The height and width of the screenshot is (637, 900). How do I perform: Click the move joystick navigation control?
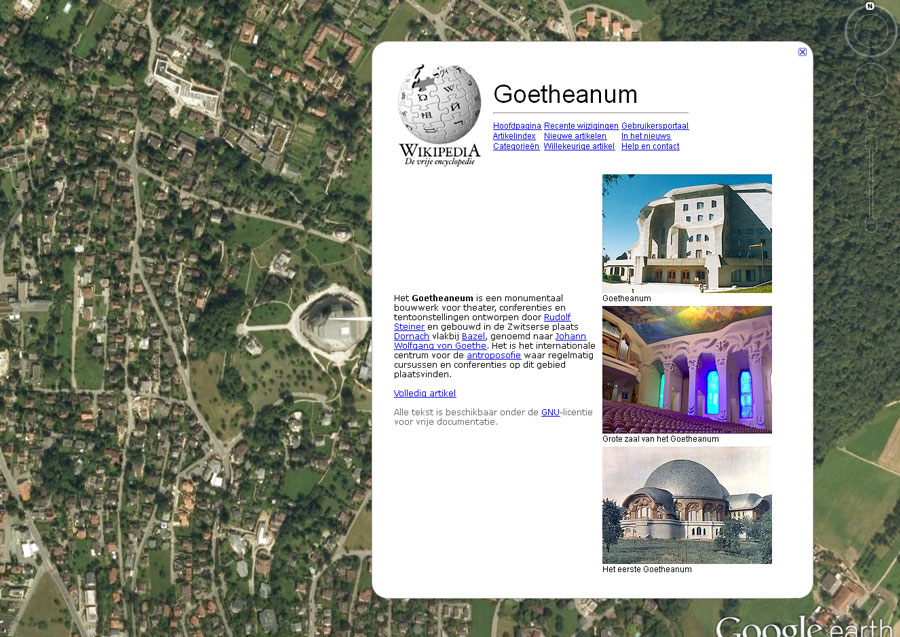click(871, 79)
